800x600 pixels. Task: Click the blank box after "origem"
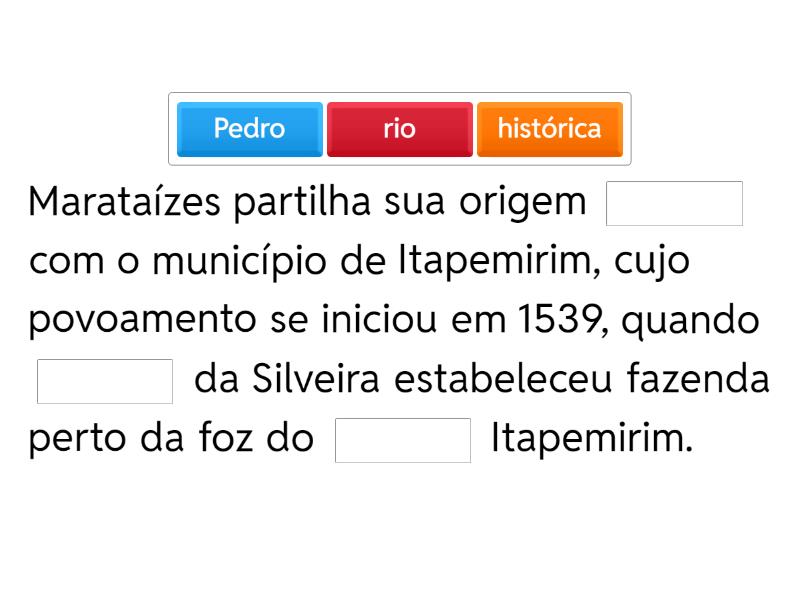(674, 203)
